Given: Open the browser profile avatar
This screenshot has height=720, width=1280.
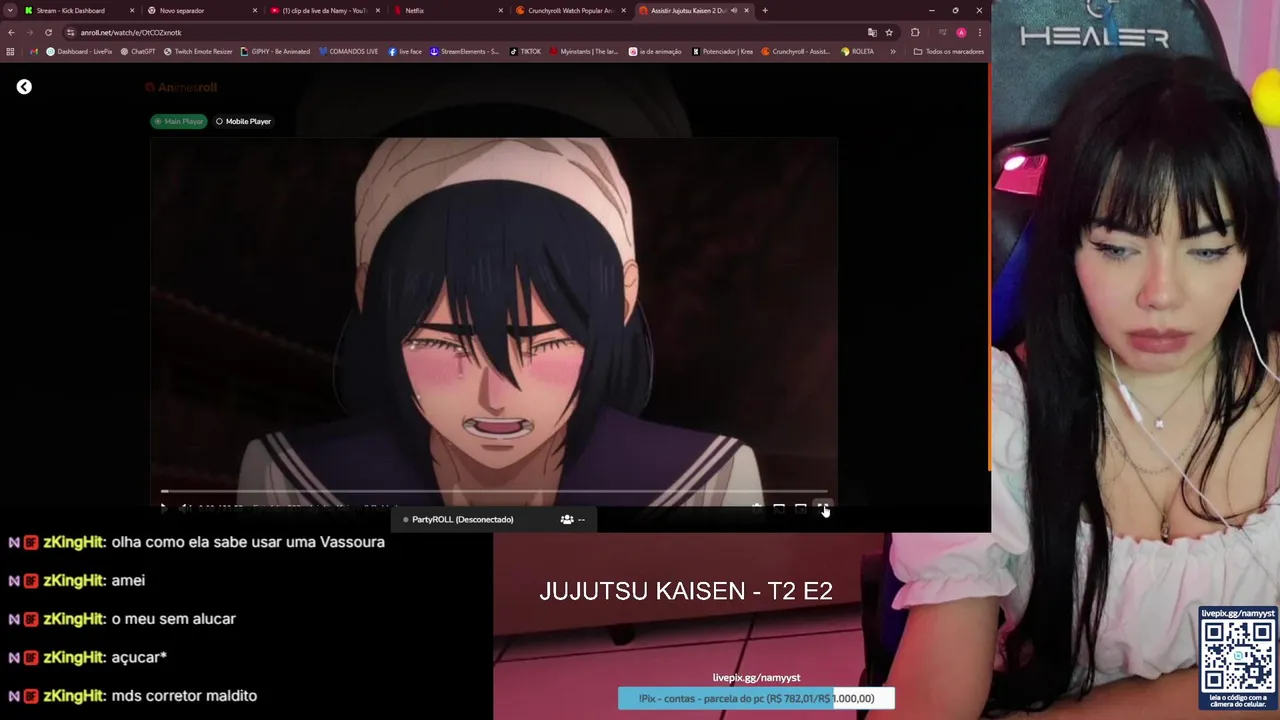Looking at the screenshot, I should tap(961, 32).
